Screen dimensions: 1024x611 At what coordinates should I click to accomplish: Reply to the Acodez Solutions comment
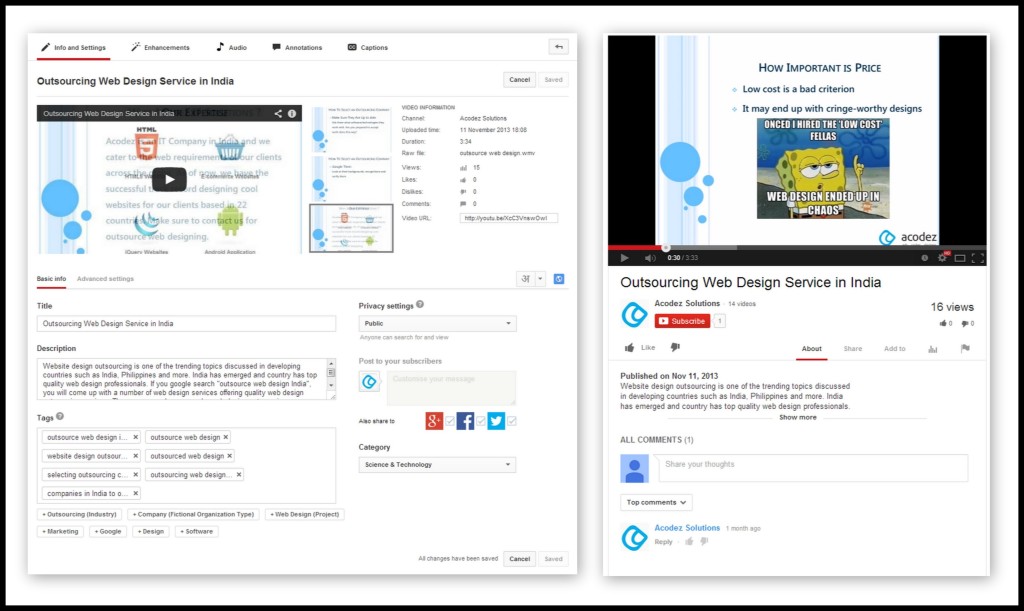pyautogui.click(x=664, y=542)
